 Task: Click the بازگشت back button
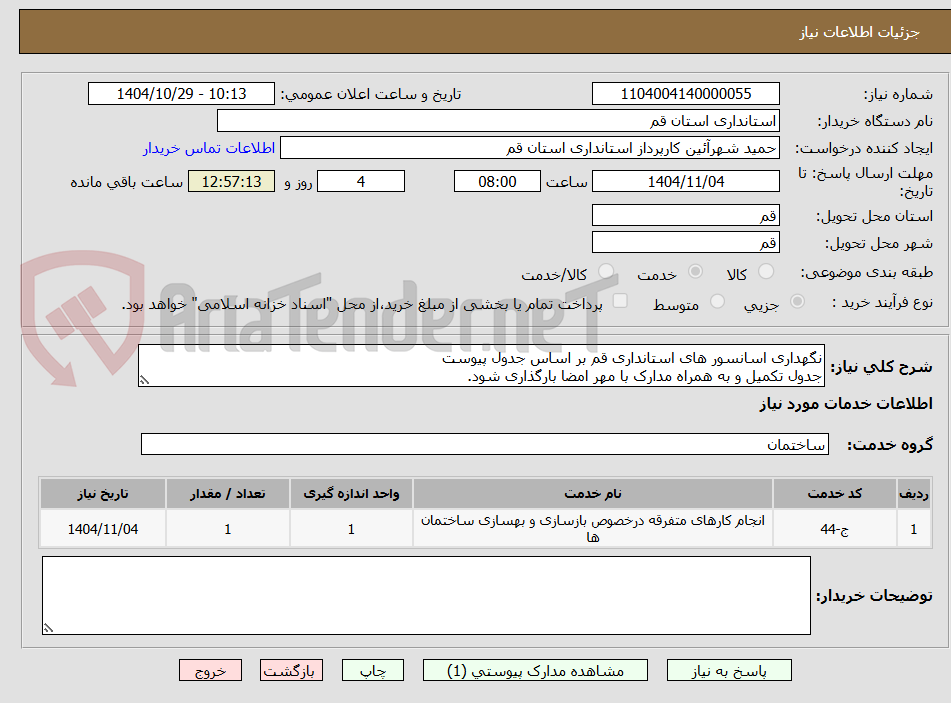pyautogui.click(x=292, y=670)
